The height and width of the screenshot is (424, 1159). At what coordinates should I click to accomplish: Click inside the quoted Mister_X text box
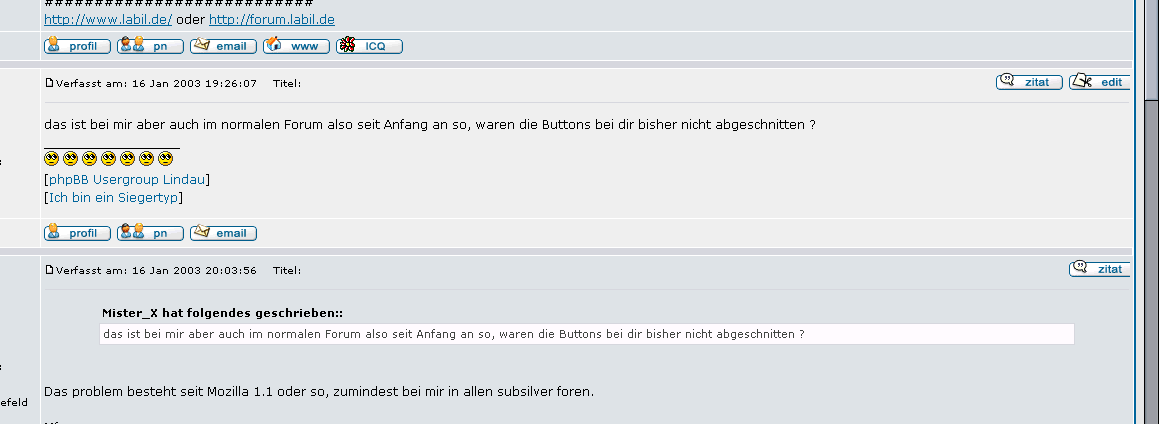pos(587,334)
